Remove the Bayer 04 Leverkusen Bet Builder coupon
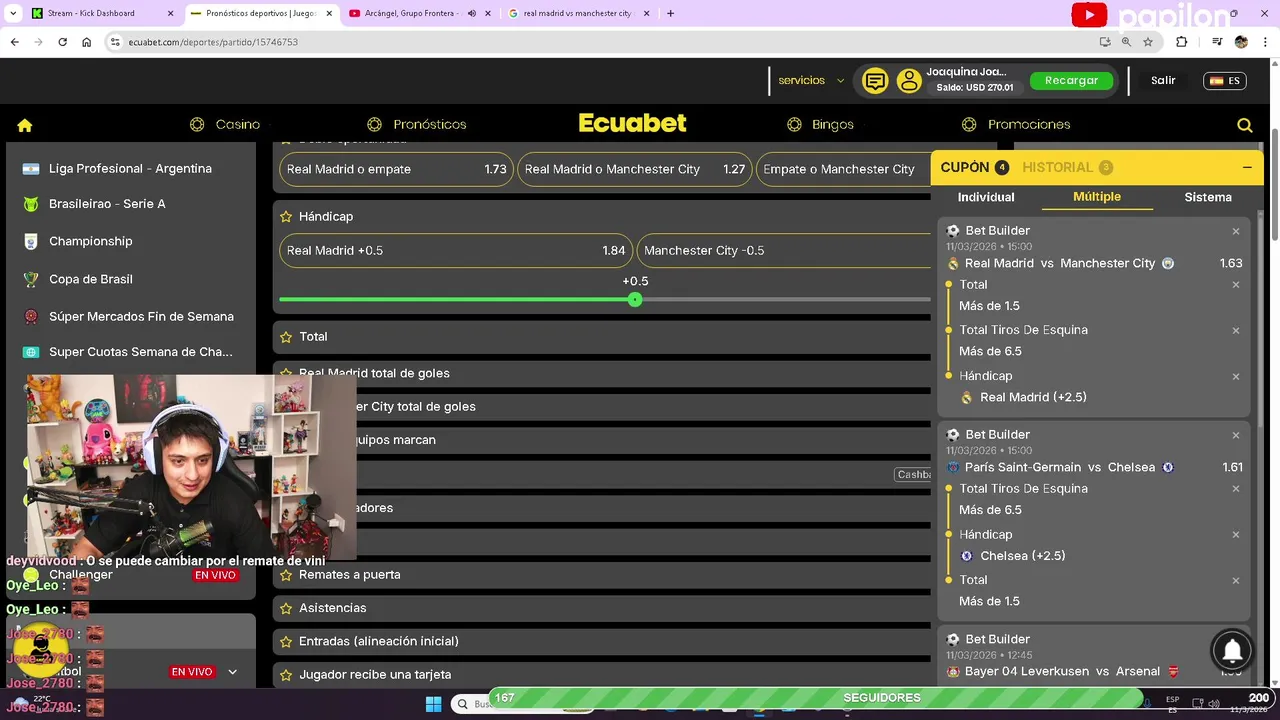 point(1236,639)
